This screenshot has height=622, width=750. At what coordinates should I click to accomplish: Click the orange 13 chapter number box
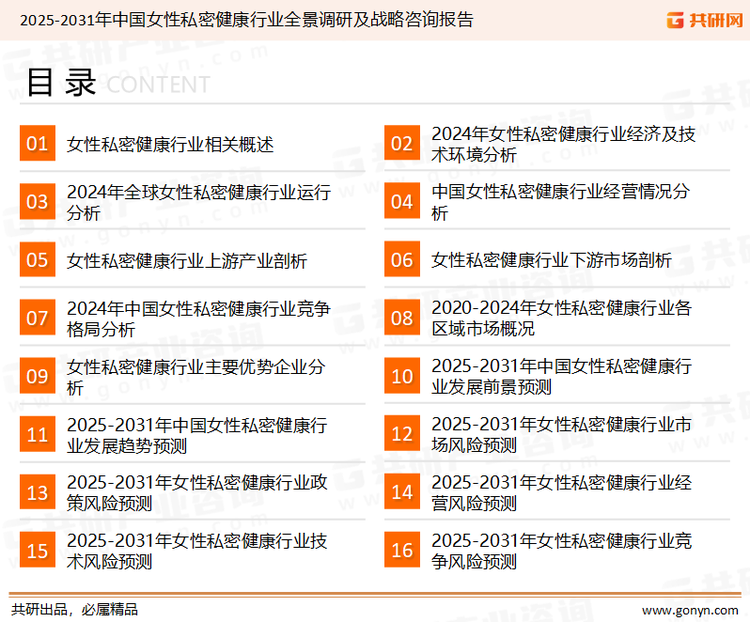[x=37, y=492]
